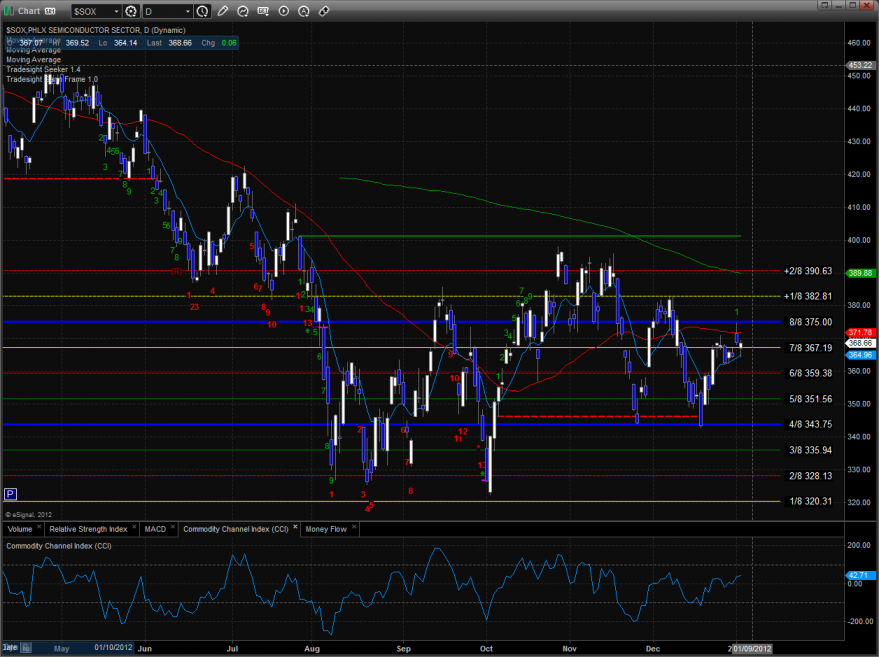Click the 6/8 359.38 level label

pos(811,373)
